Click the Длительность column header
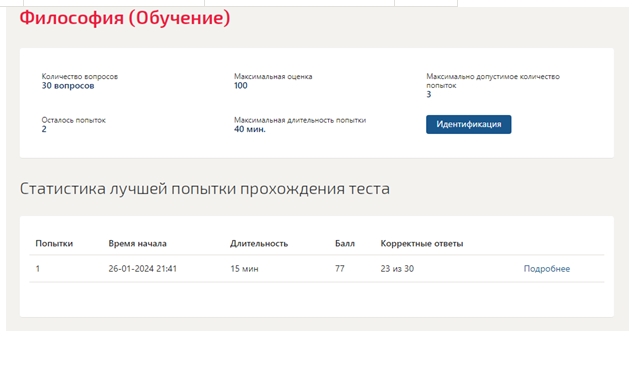Viewport: 643px width, 367px height. pos(259,243)
